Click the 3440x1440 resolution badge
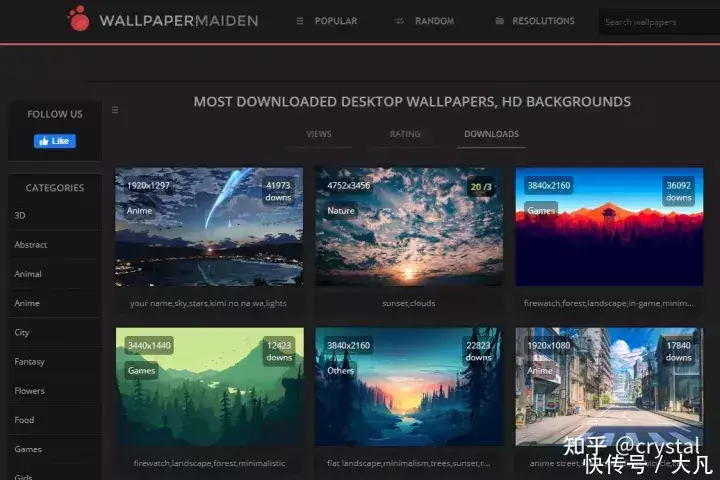The image size is (720, 480). click(149, 345)
